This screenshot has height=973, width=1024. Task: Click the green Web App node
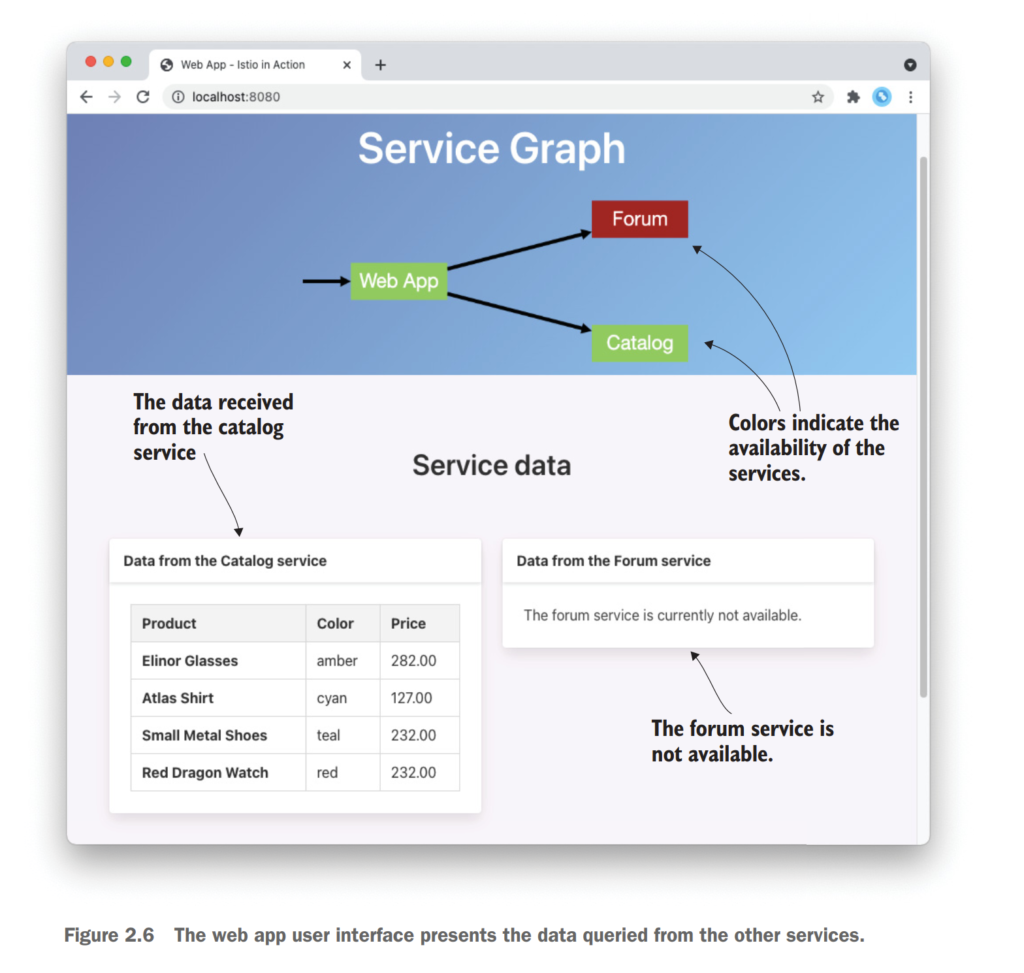pos(398,281)
